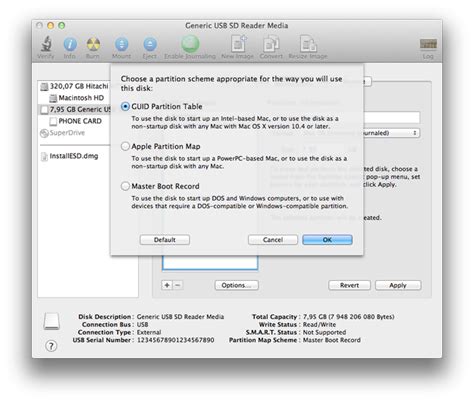This screenshot has width=474, height=402.
Task: Click the minimize window button
Action: 51,26
